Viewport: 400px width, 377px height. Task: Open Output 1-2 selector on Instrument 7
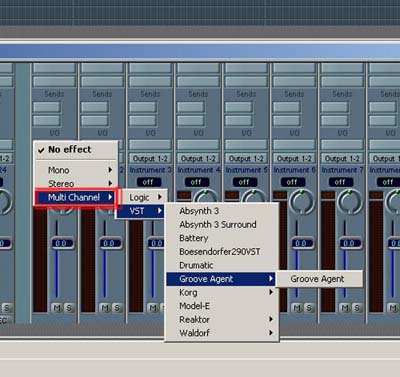point(342,159)
